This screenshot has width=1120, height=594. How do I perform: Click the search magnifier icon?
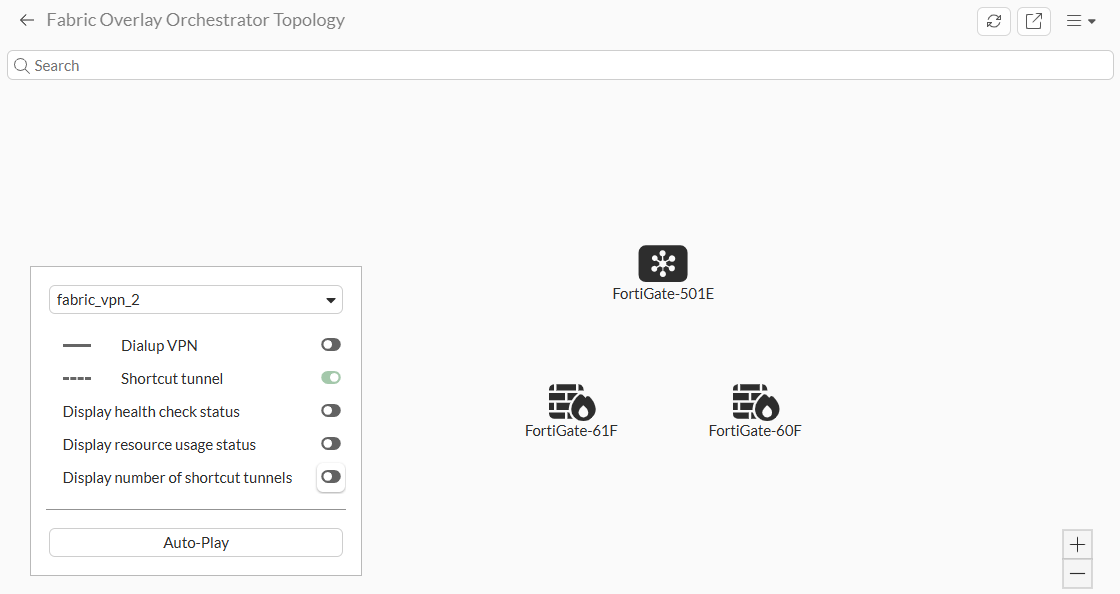21,66
